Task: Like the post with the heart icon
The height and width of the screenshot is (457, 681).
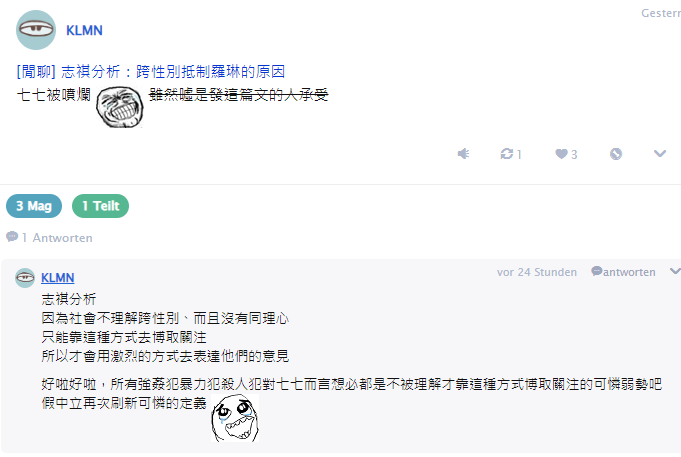Action: [x=562, y=154]
